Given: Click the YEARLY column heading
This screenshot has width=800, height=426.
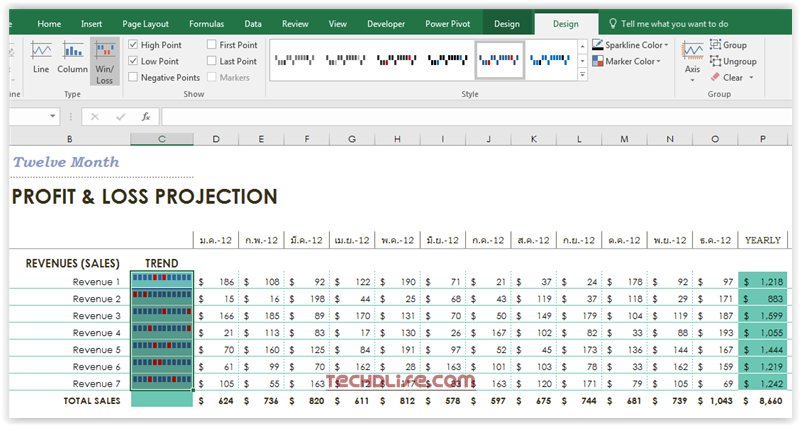Looking at the screenshot, I should click(x=763, y=240).
